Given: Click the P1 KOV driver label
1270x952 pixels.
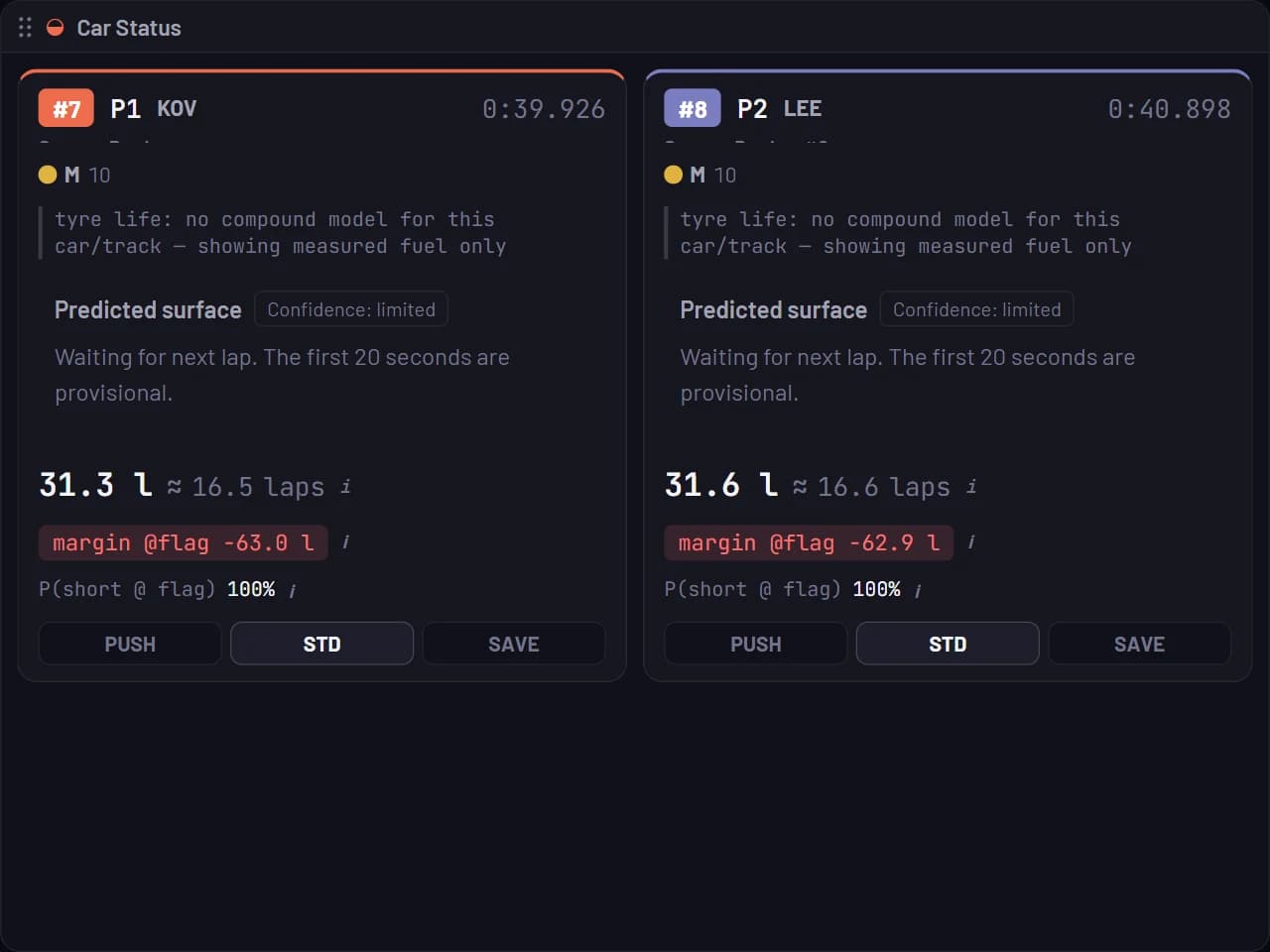Looking at the screenshot, I should [154, 108].
